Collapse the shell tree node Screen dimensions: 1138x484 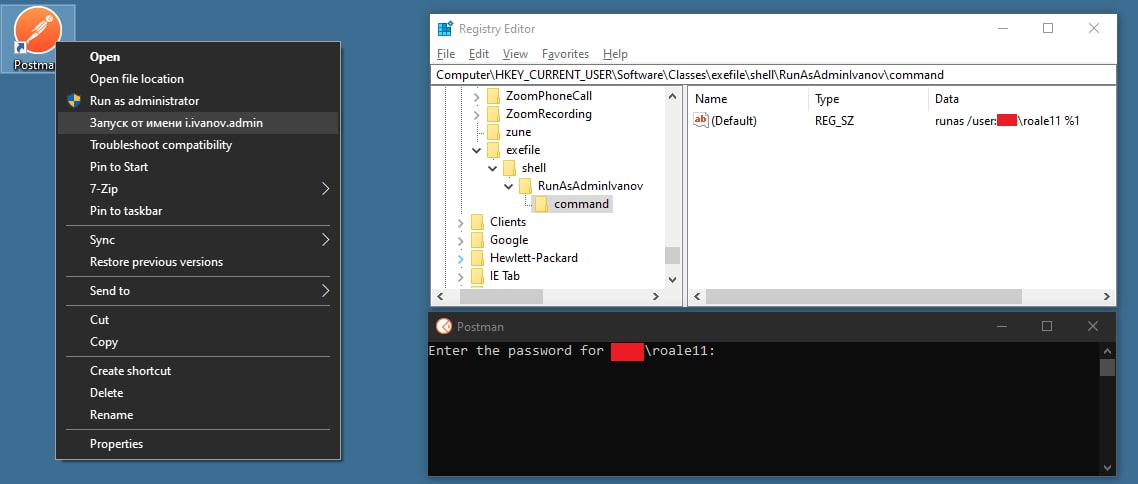tap(493, 168)
